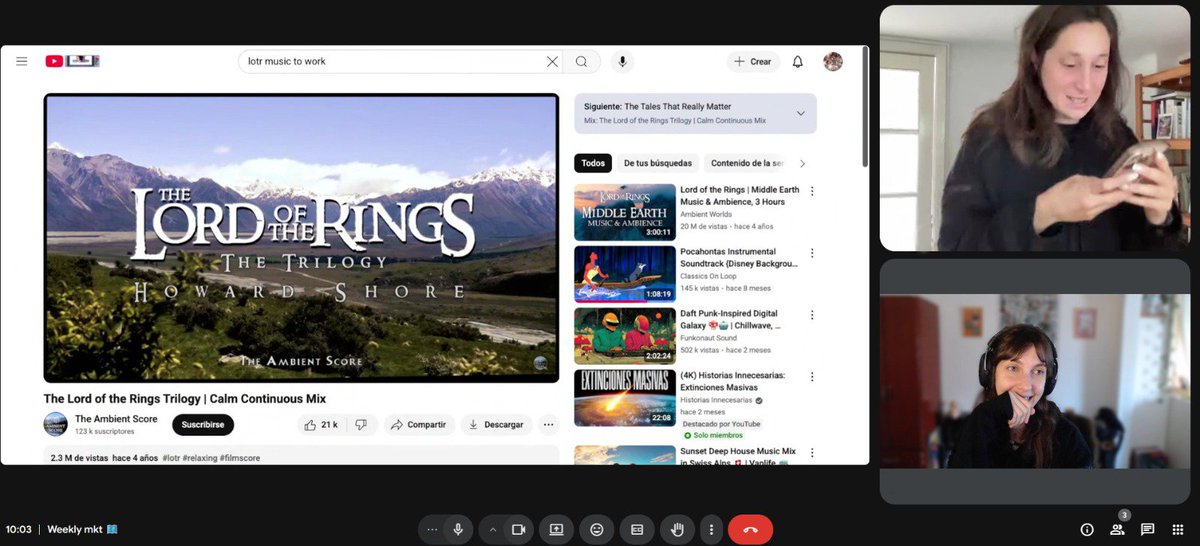Click the Lord of the Rings video player

[x=301, y=238]
